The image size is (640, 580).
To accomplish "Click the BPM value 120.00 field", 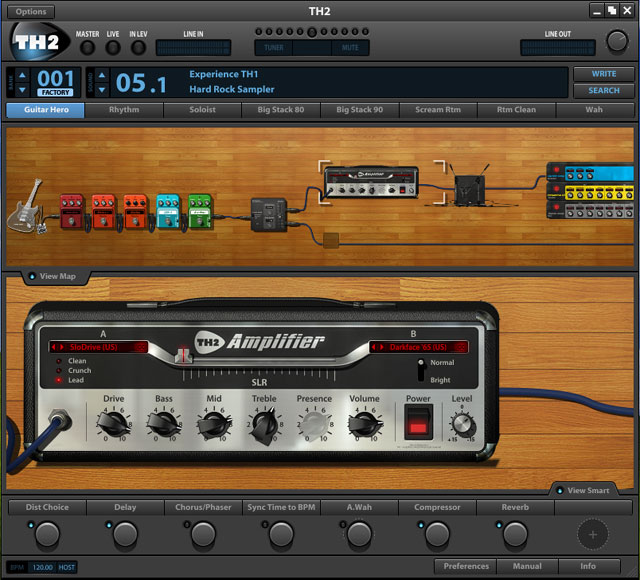I will [x=42, y=567].
